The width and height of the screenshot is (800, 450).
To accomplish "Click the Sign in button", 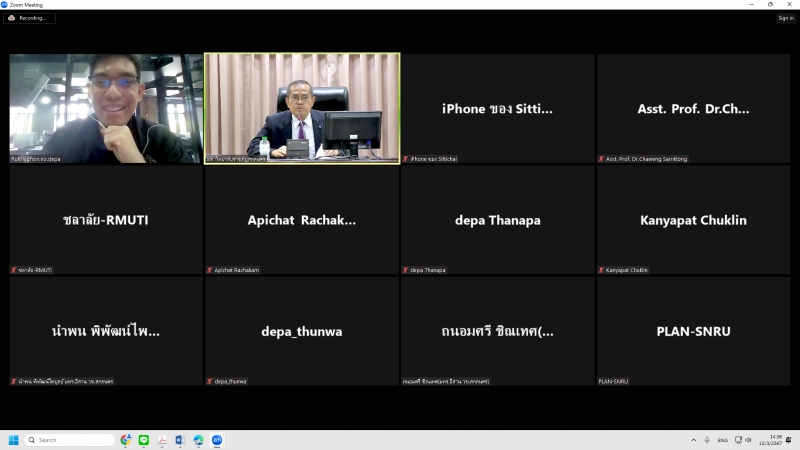I will tap(785, 18).
